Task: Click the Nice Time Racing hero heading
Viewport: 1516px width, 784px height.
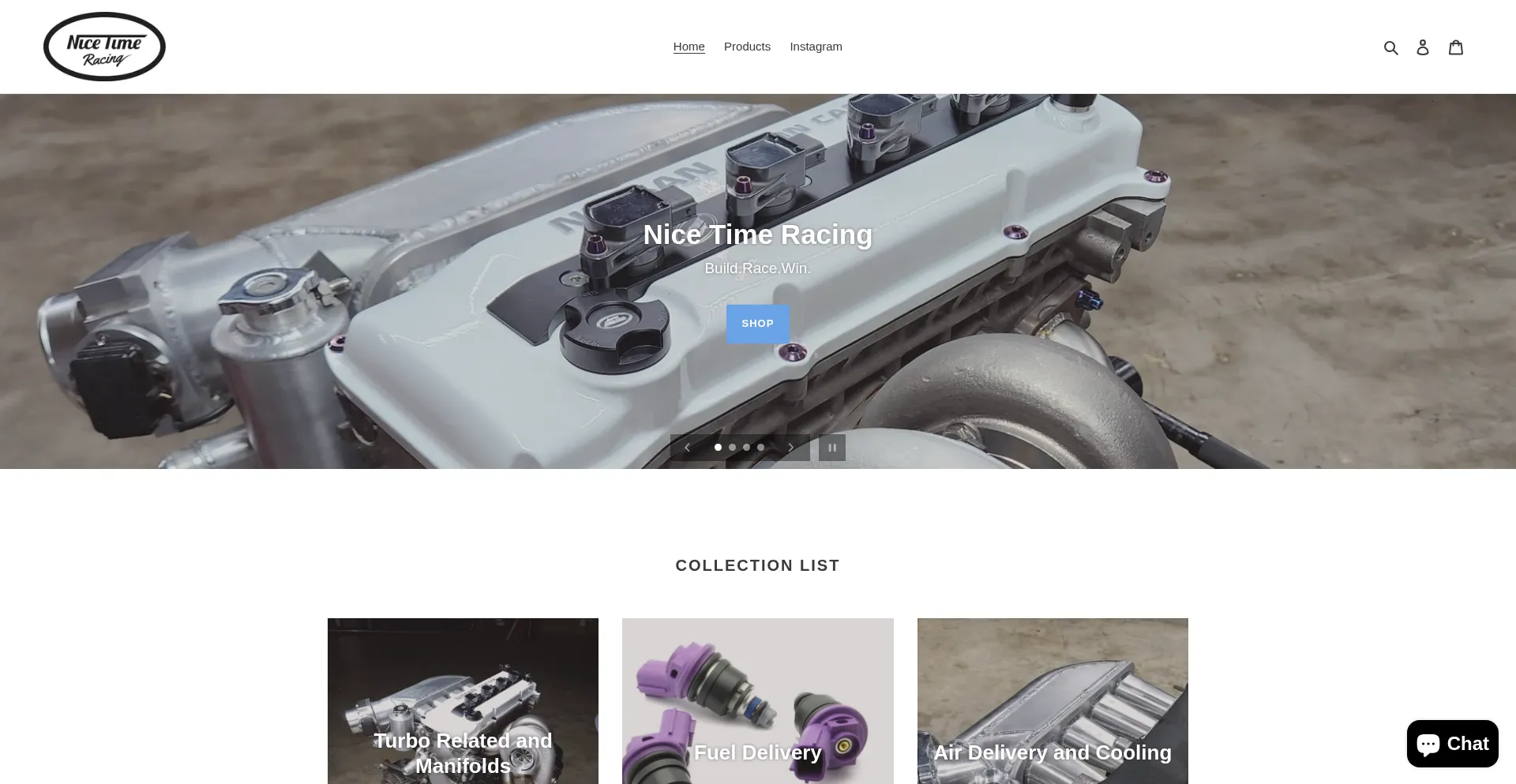Action: tap(757, 234)
